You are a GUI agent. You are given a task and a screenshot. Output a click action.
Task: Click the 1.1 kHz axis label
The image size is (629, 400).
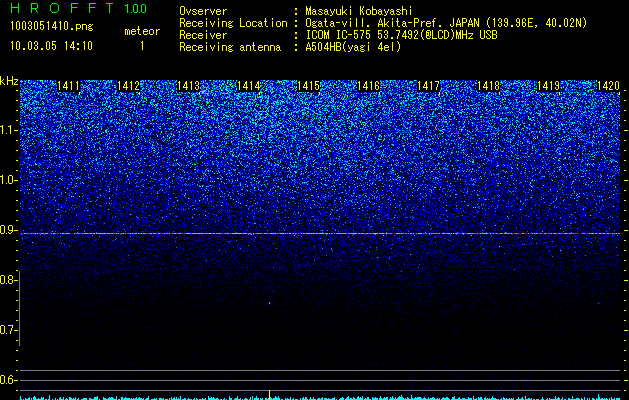pyautogui.click(x=8, y=130)
